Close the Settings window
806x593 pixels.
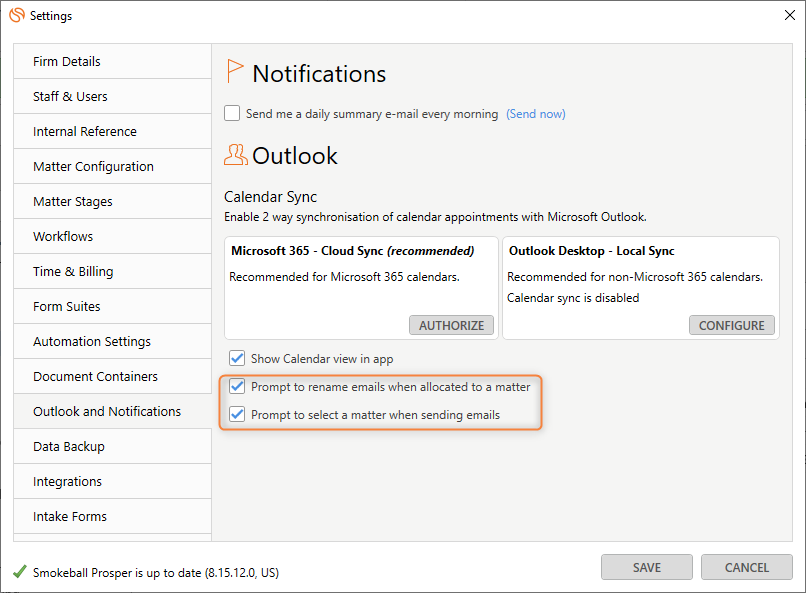click(790, 15)
